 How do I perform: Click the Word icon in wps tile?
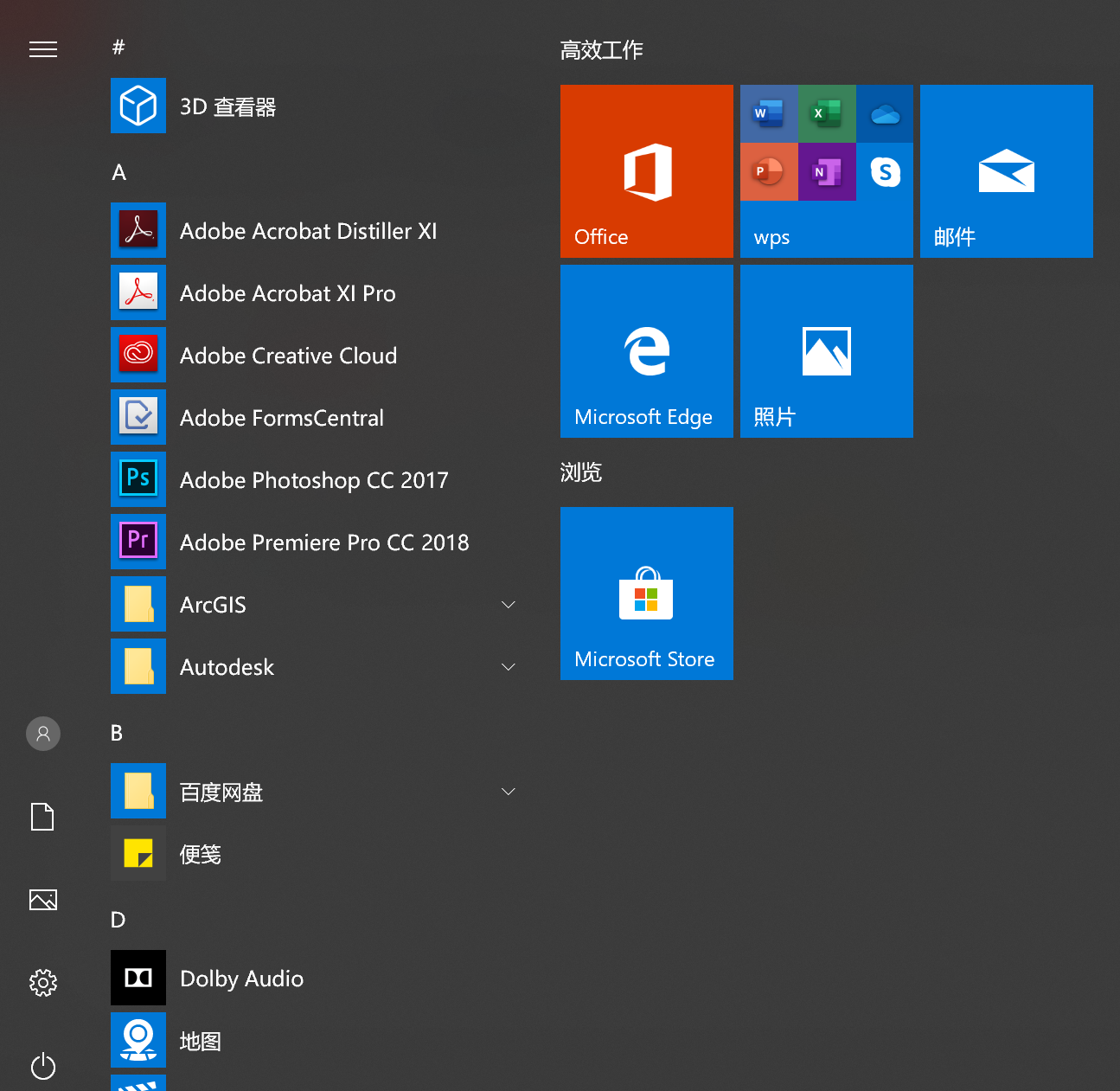[x=769, y=113]
